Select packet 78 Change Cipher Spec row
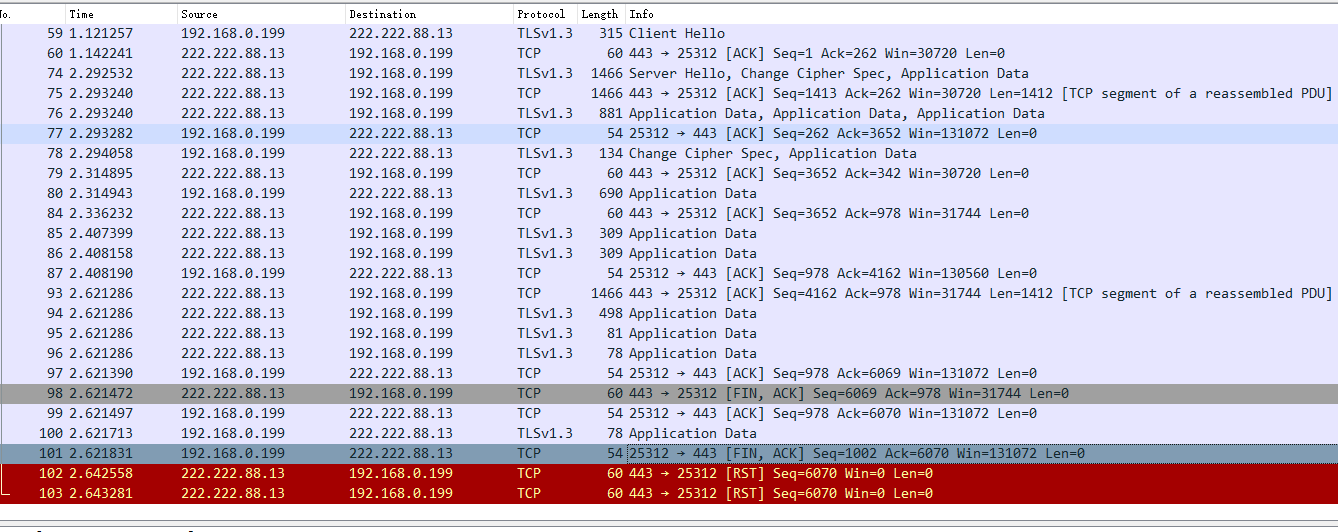1338x532 pixels. [x=669, y=154]
